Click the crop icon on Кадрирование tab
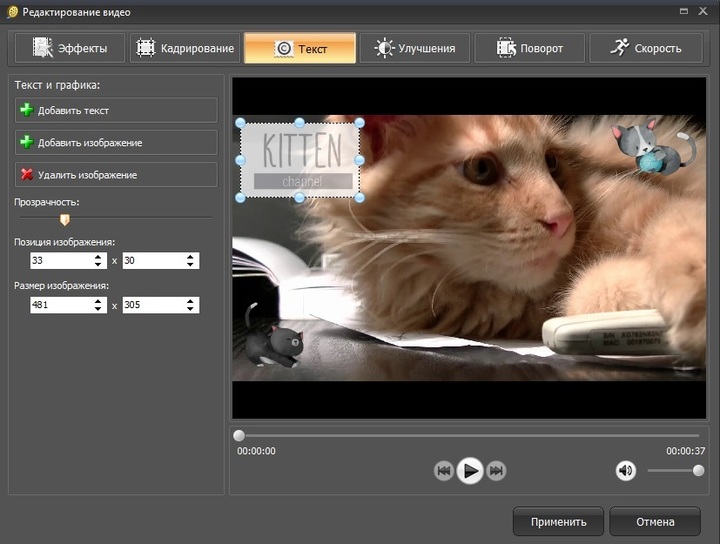 [x=146, y=47]
